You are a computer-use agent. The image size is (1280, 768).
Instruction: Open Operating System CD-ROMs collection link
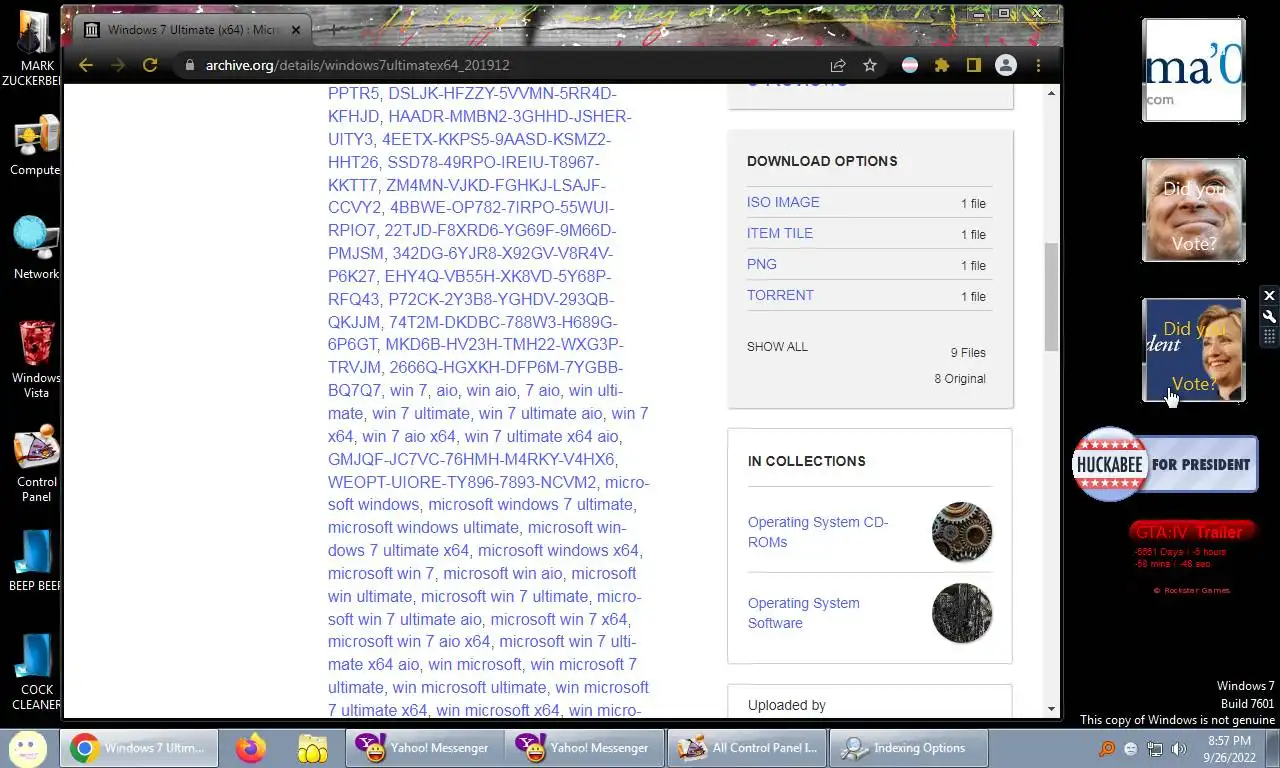818,532
